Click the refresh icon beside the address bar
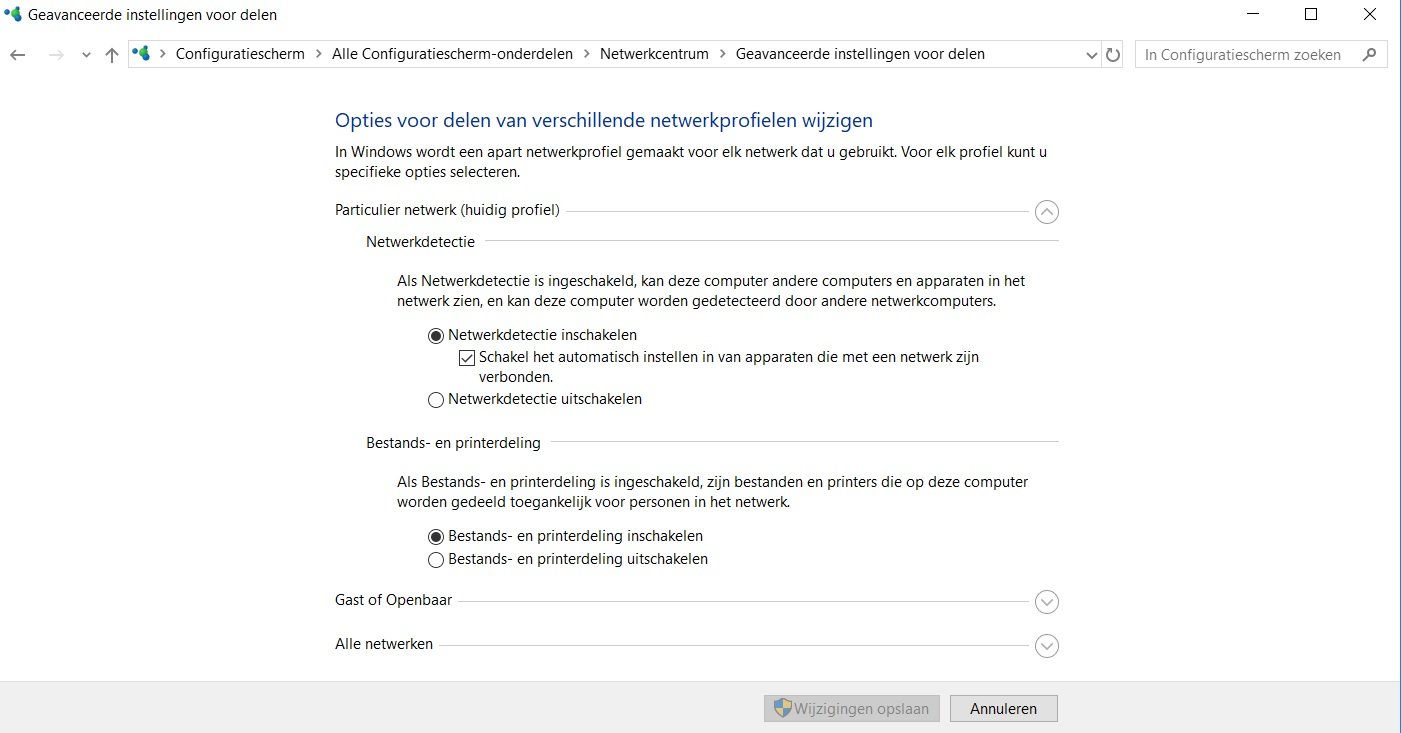 [x=1113, y=55]
